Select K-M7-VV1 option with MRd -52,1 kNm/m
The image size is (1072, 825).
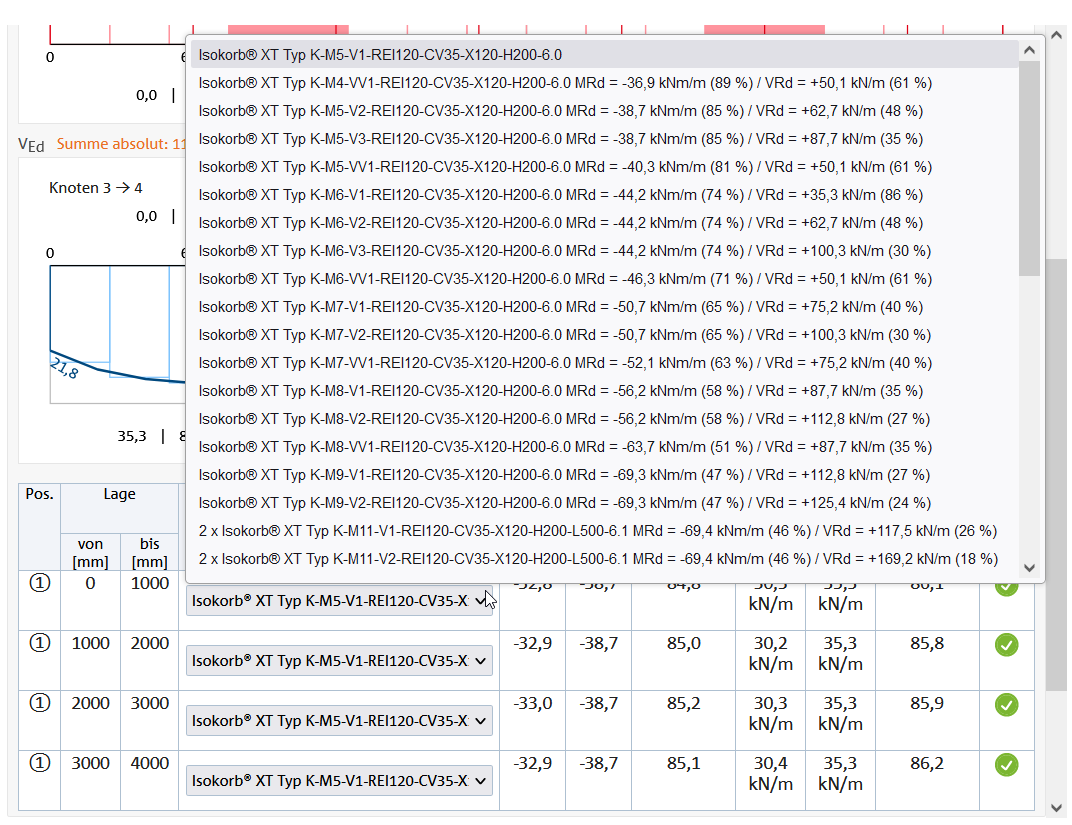pyautogui.click(x=604, y=363)
